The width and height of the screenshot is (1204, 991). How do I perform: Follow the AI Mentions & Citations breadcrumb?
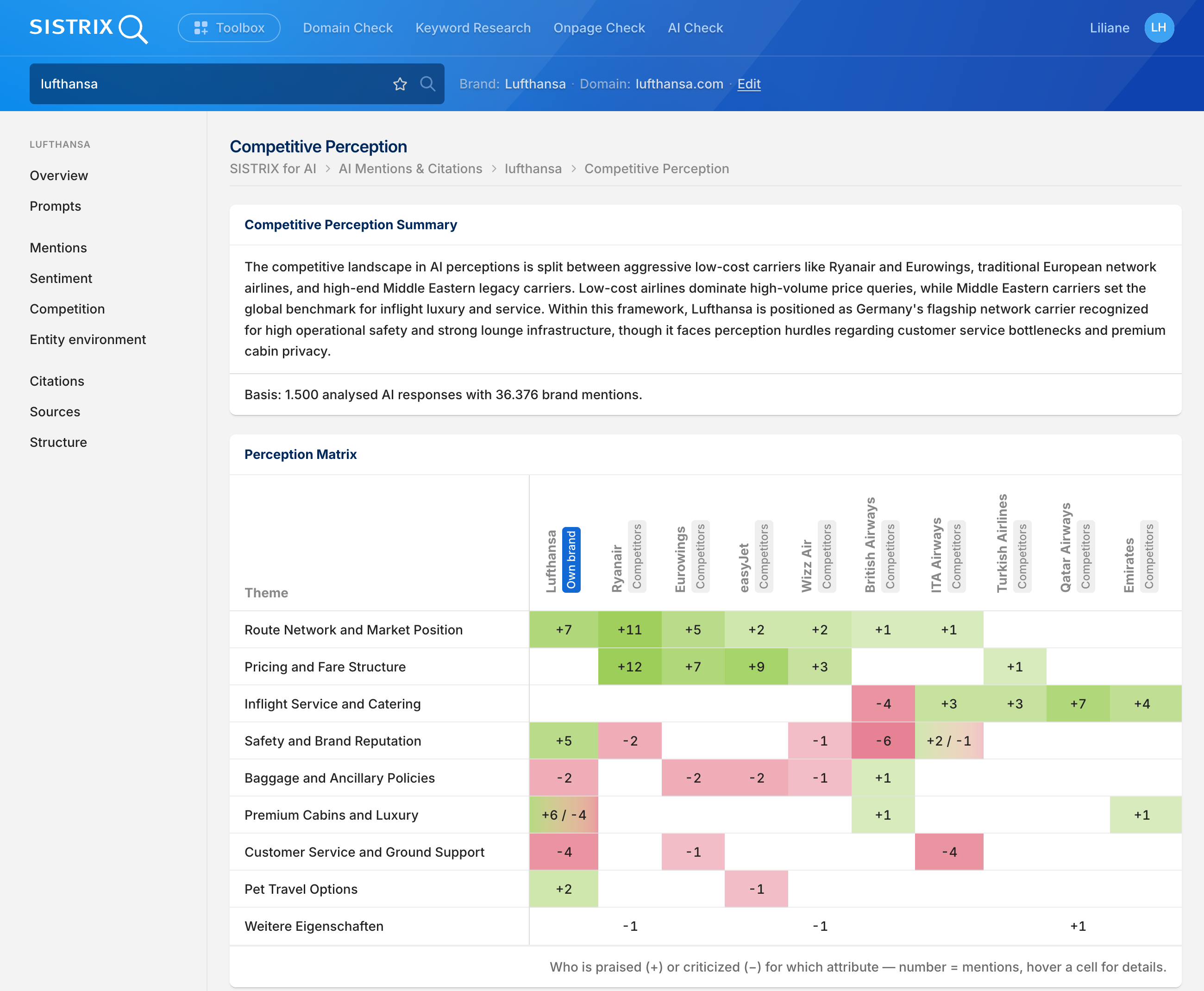[410, 169]
